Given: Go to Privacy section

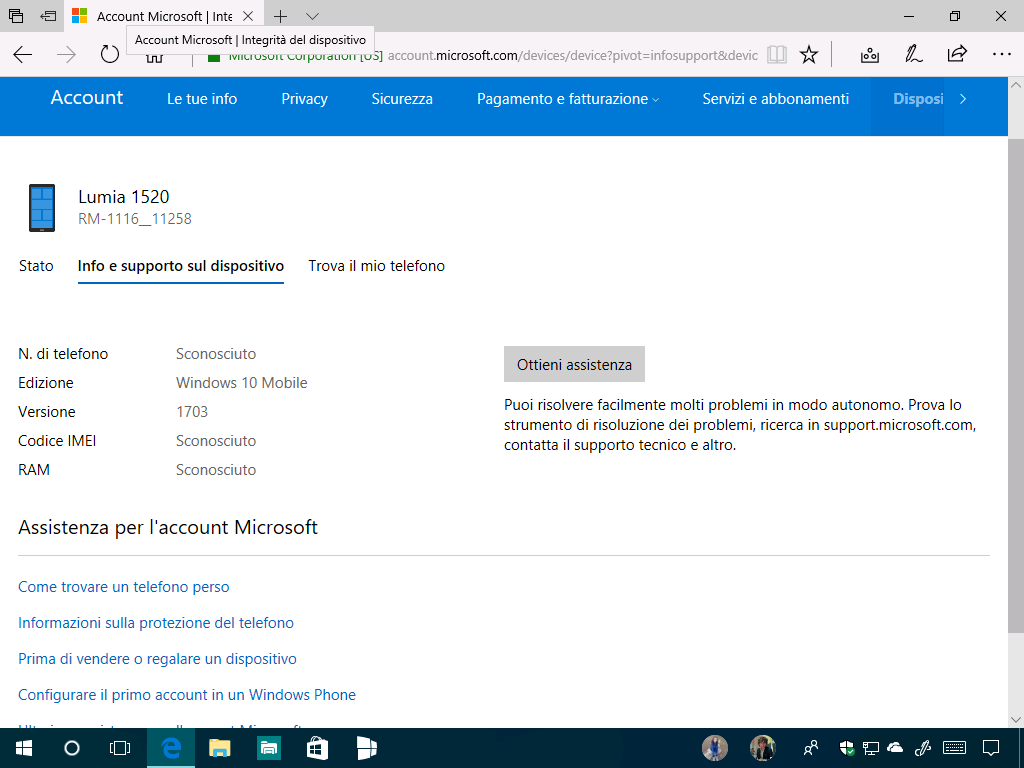Looking at the screenshot, I should [x=304, y=99].
